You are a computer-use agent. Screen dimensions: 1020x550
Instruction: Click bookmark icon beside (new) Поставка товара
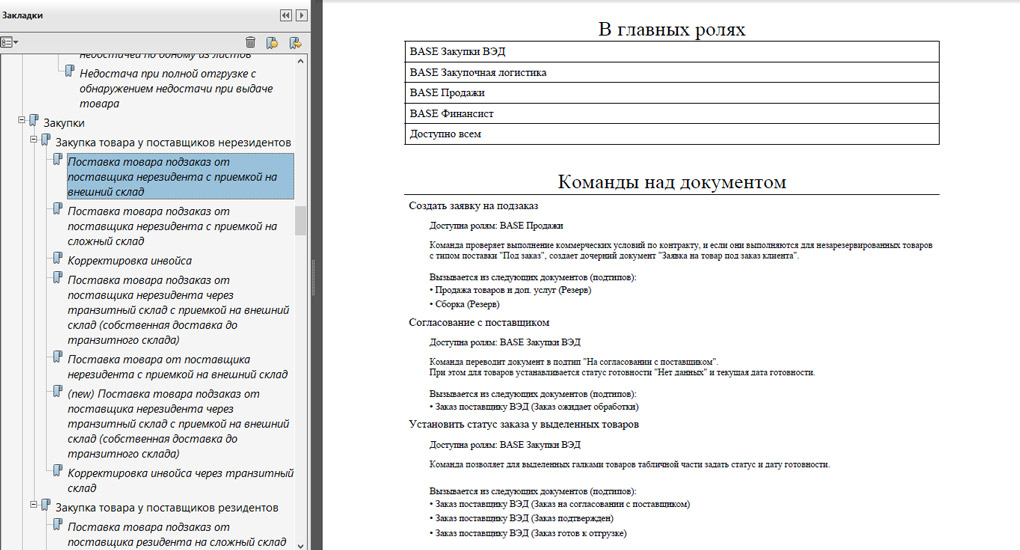tap(58, 392)
